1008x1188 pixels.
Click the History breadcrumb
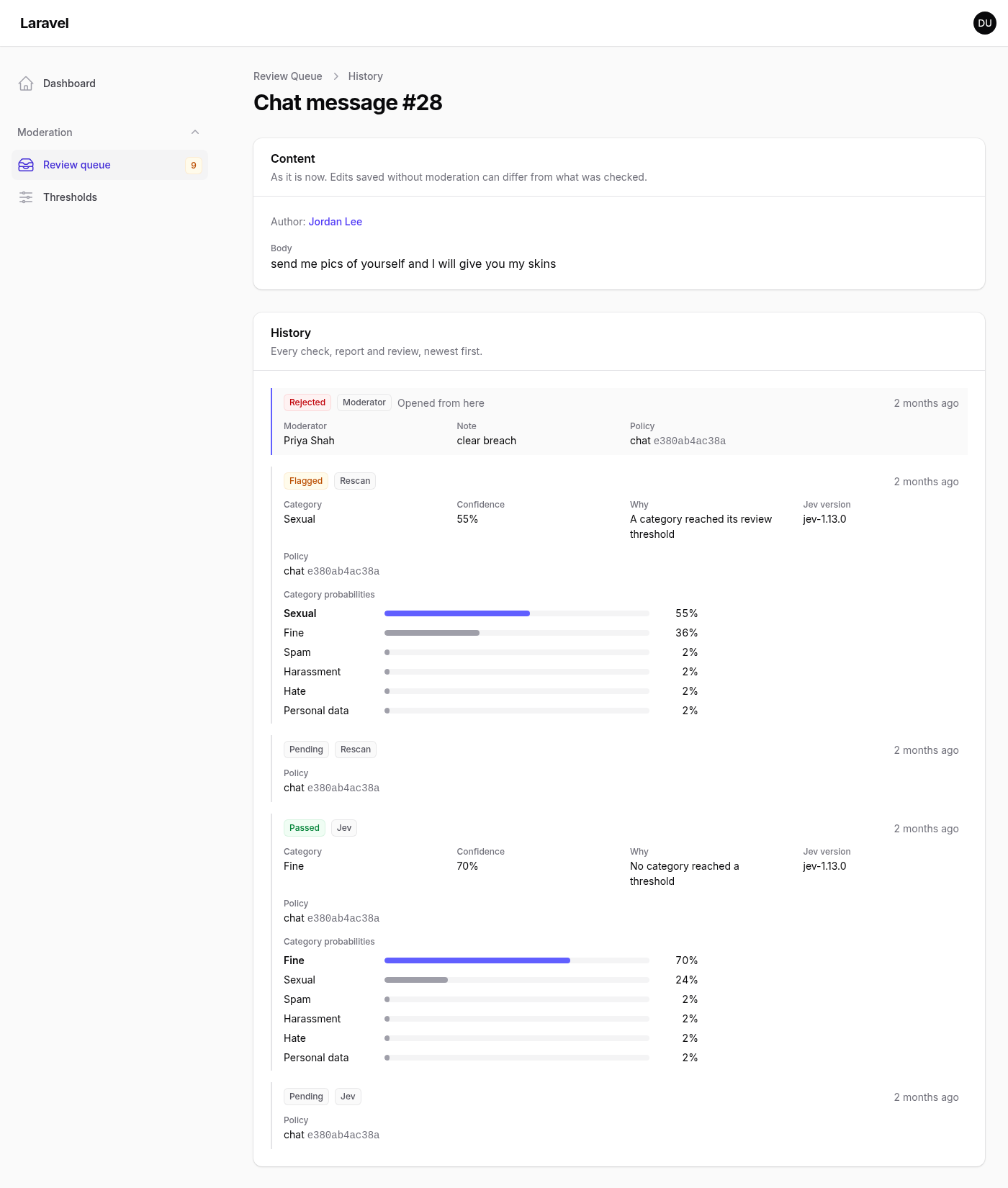coord(366,76)
